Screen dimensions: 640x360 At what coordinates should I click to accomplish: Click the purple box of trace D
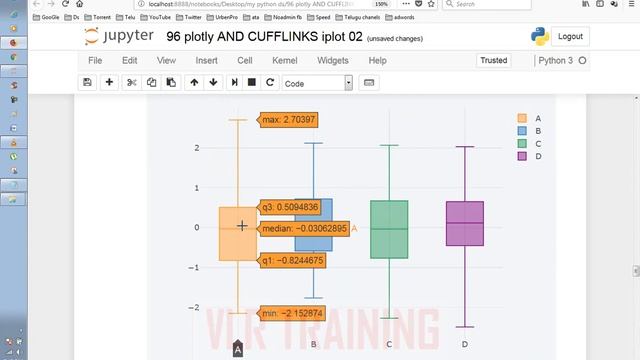point(465,224)
